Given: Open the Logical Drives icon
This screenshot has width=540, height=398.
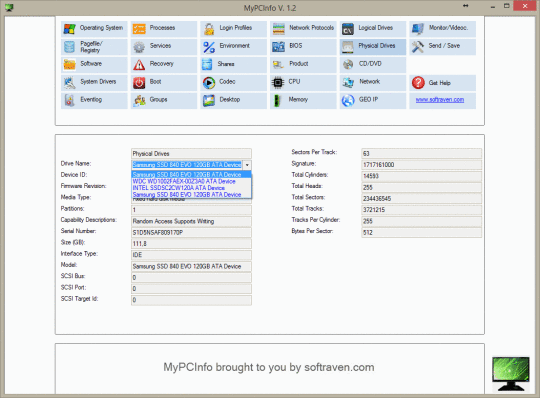Looking at the screenshot, I should point(348,29).
